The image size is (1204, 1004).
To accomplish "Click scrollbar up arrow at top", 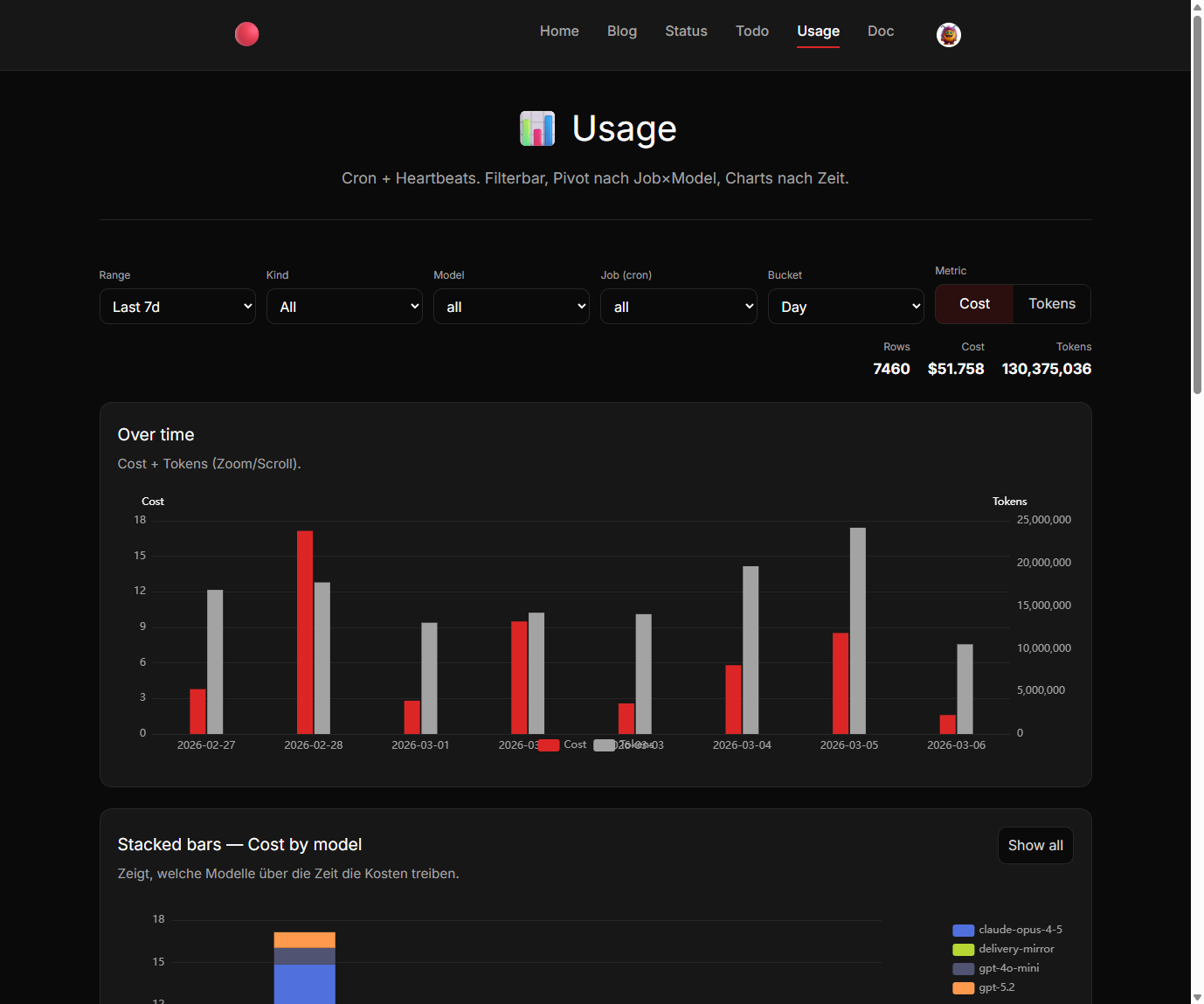I will click(1197, 7).
